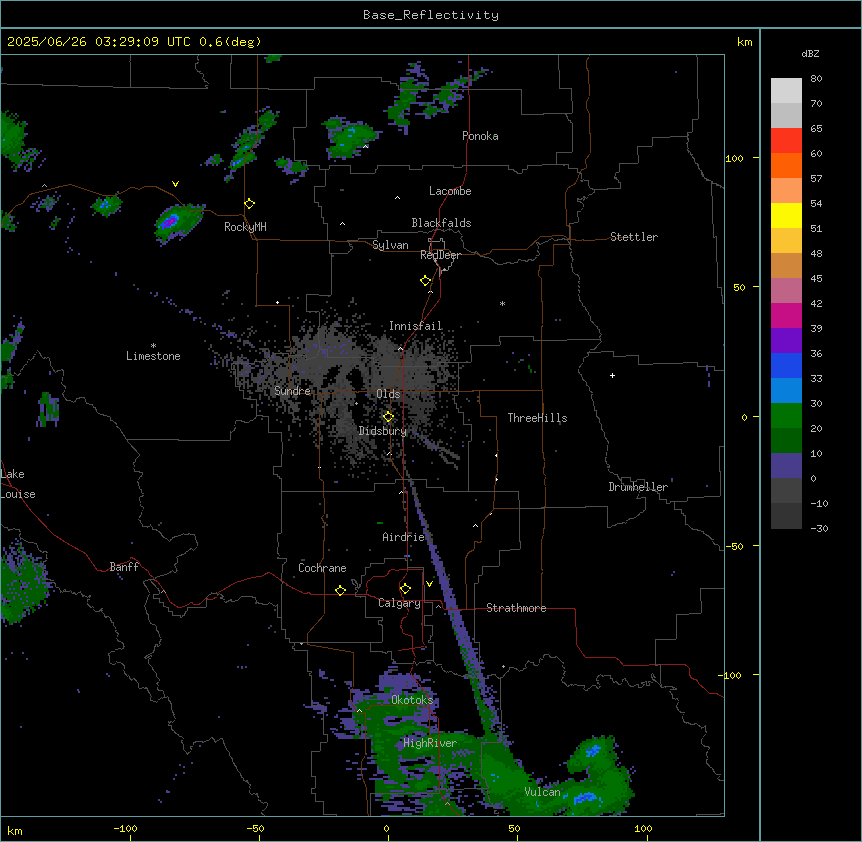The height and width of the screenshot is (842, 862).
Task: Click the Cochrane label
Action: (322, 568)
